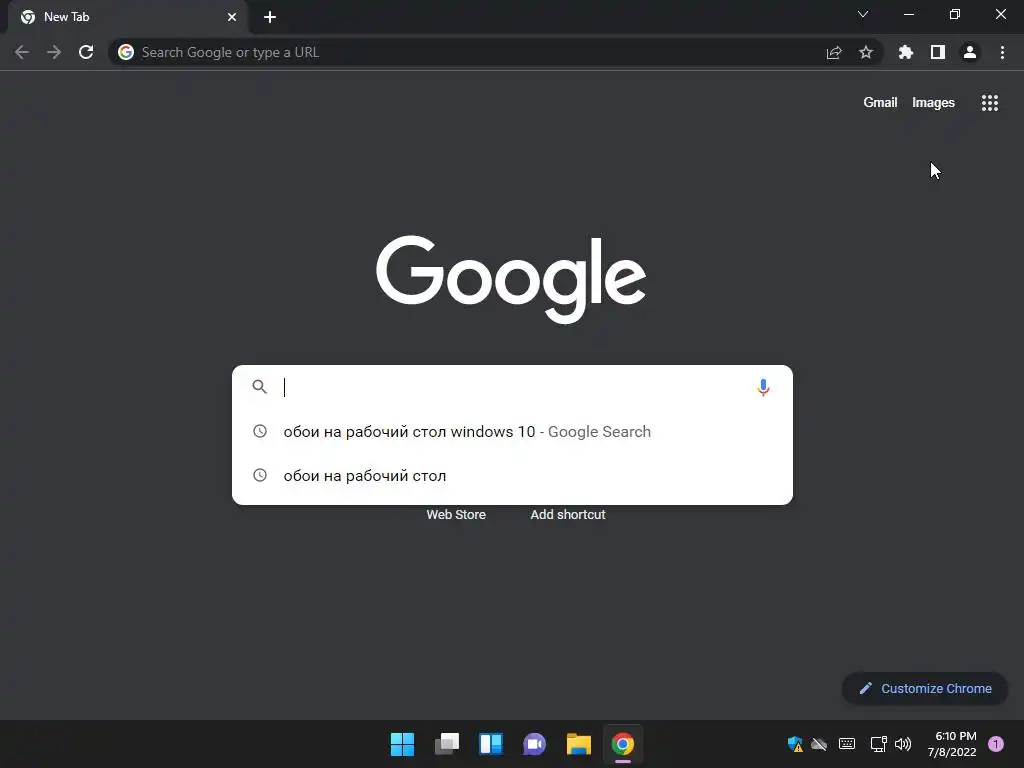Open the Chrome three-dot menu

click(1002, 52)
